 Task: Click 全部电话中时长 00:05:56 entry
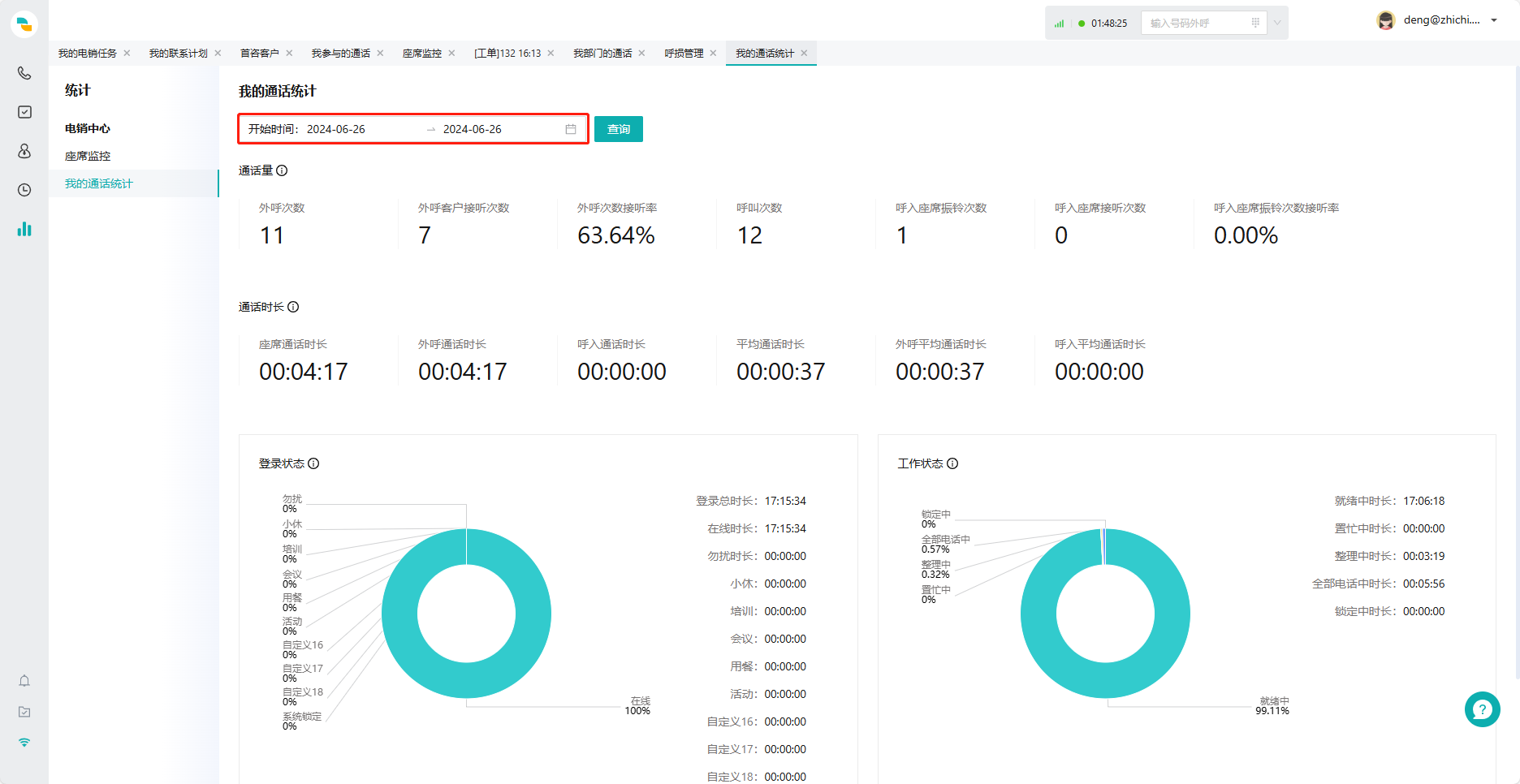click(1379, 584)
